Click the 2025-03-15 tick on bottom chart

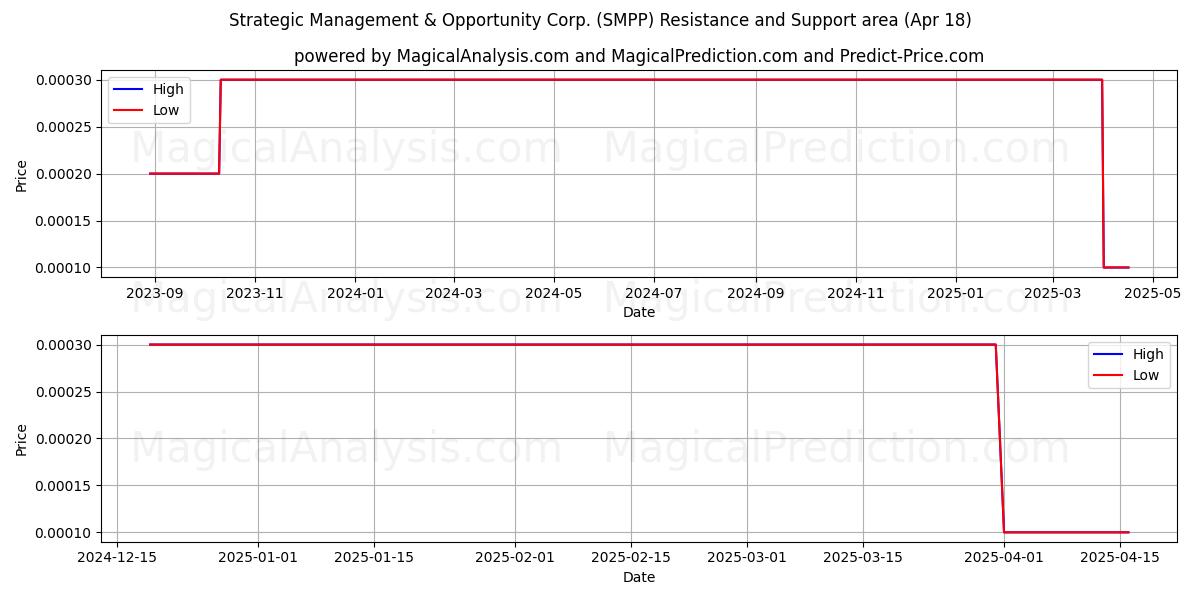(863, 559)
